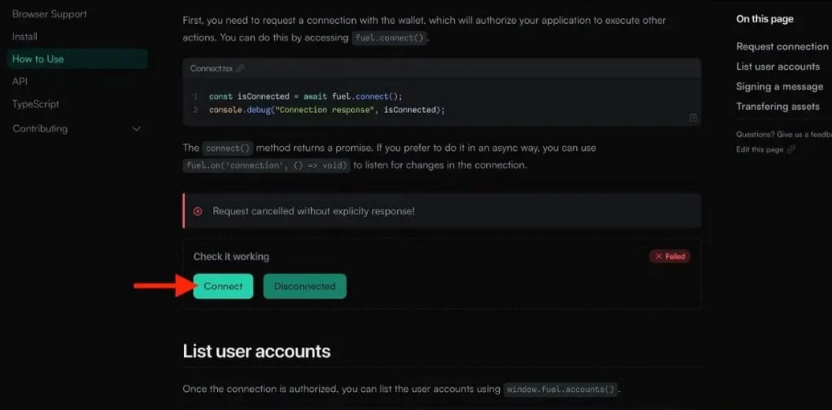
Task: Click the List user accounts heading
Action: [256, 351]
